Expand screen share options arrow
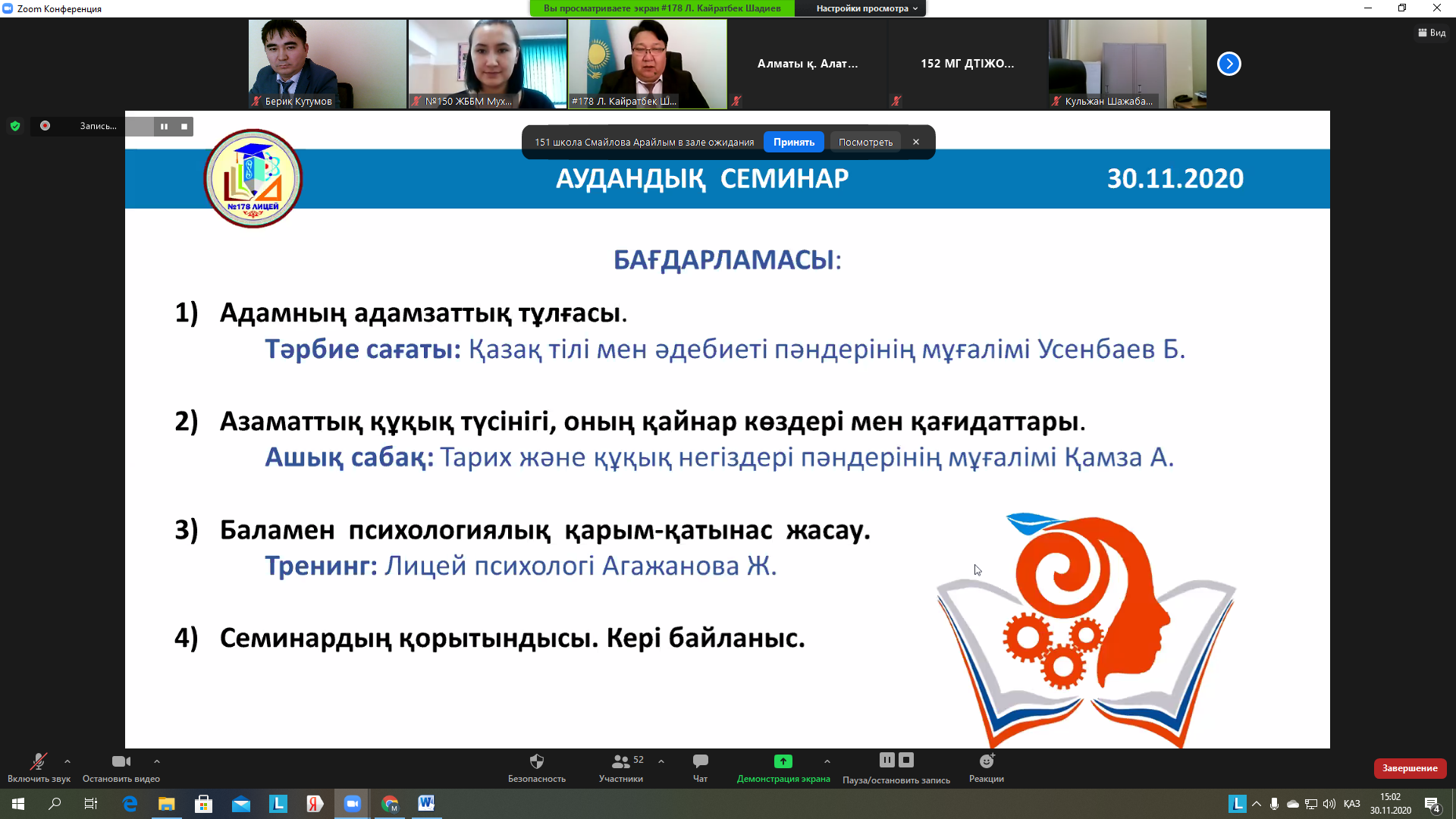The image size is (1456, 819). click(827, 761)
